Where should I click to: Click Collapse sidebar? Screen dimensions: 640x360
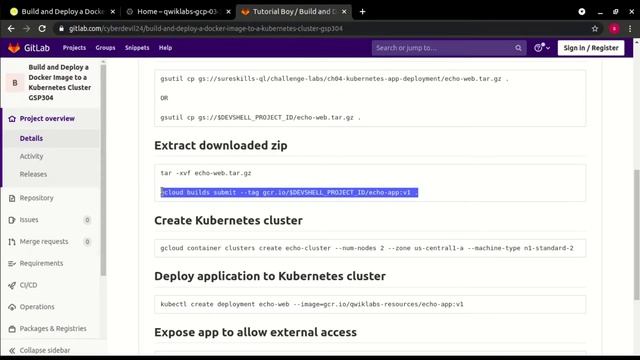pyautogui.click(x=44, y=350)
